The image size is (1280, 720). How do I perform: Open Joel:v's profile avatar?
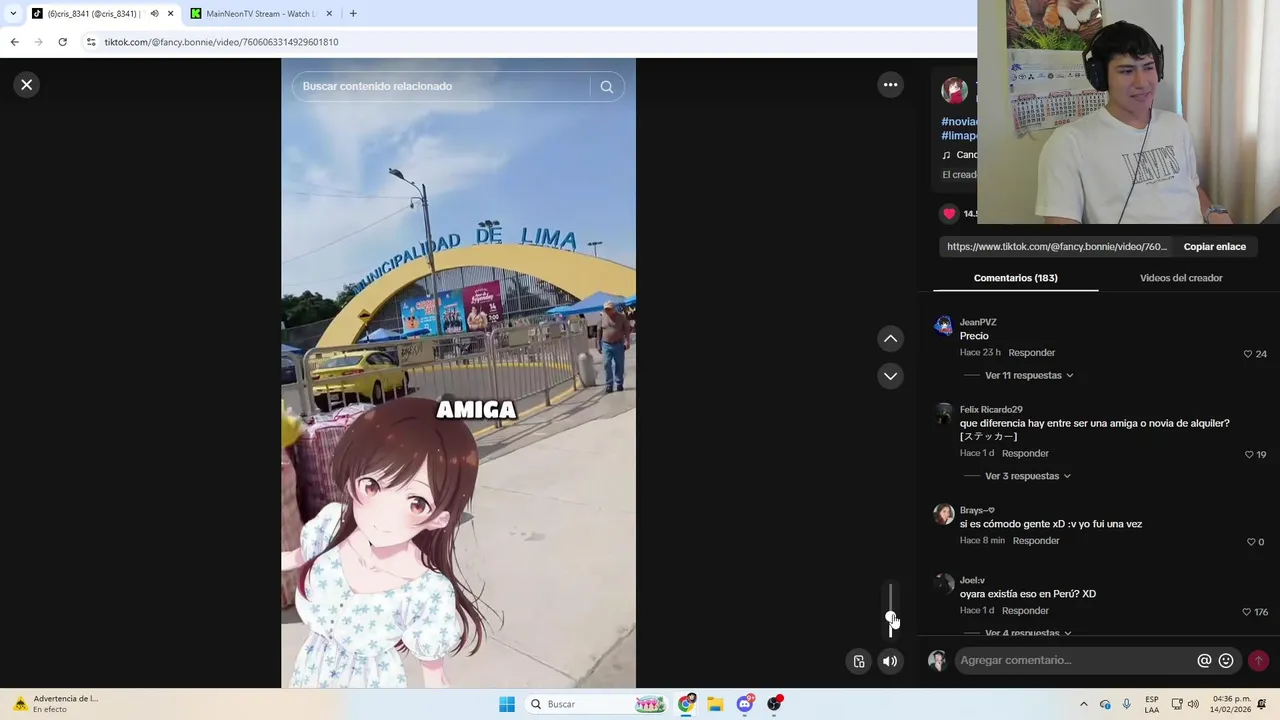point(943,584)
